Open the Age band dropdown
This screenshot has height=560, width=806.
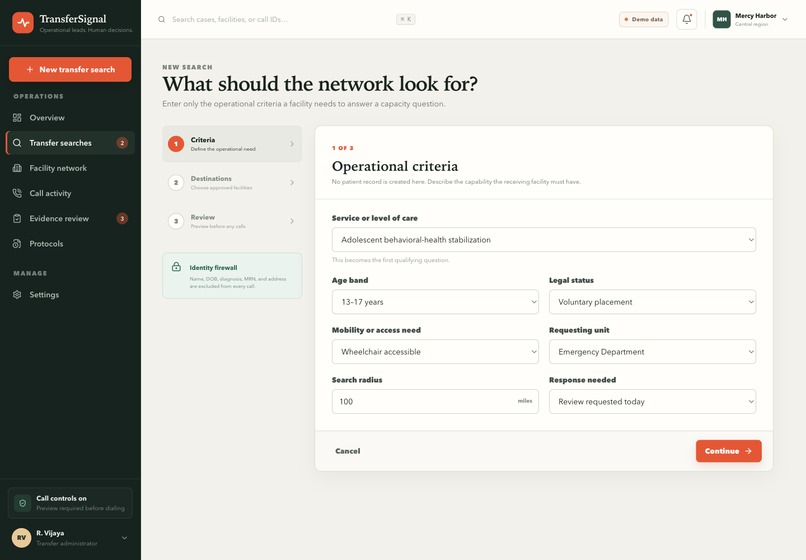[x=435, y=302]
